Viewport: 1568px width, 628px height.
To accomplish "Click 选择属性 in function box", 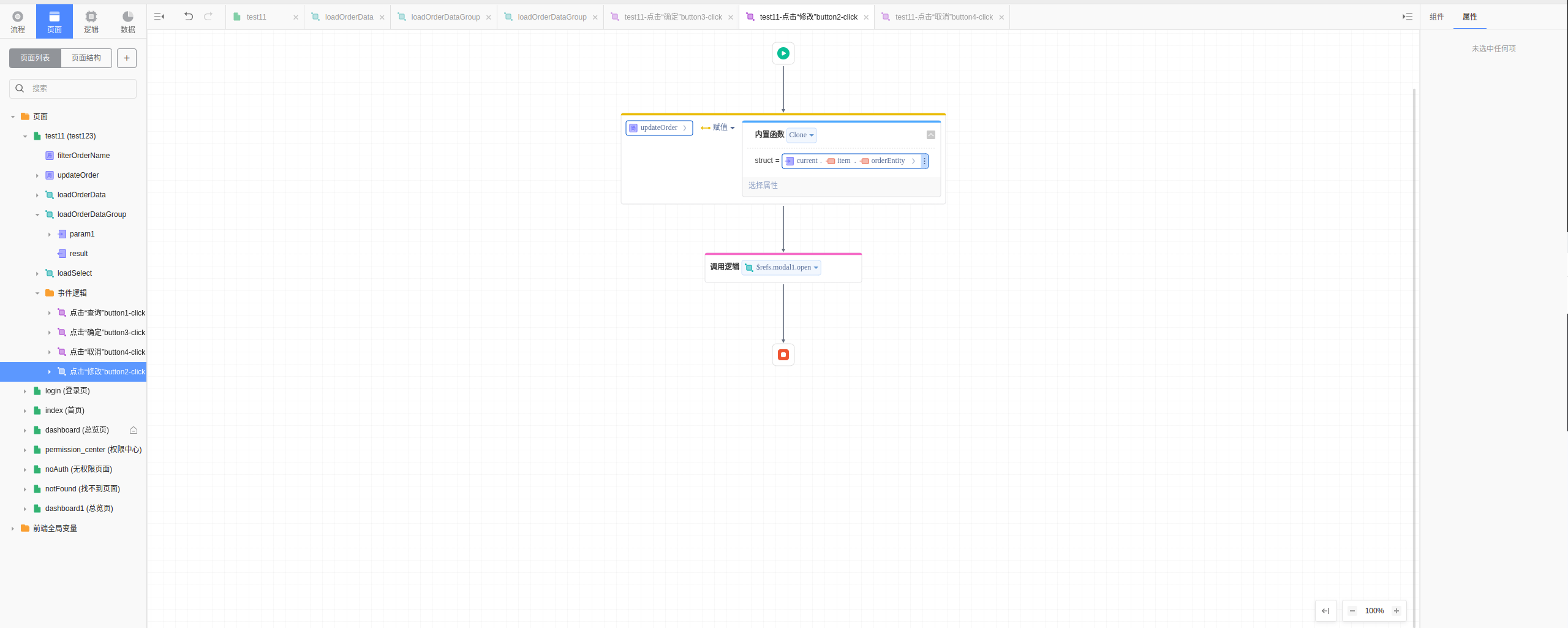I will [x=763, y=185].
